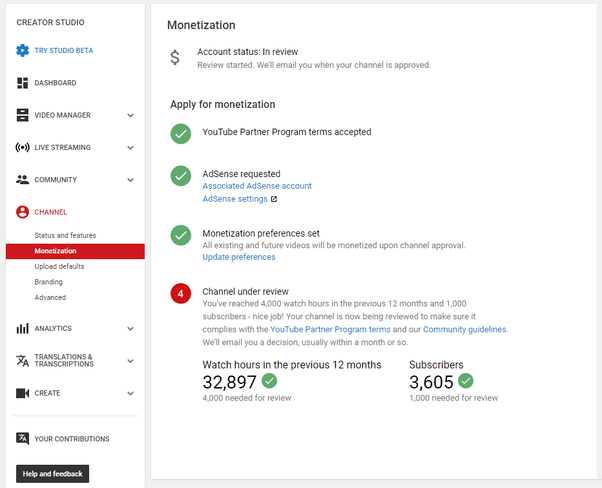The width and height of the screenshot is (602, 488).
Task: Open the AdSense settings link
Action: (x=235, y=199)
